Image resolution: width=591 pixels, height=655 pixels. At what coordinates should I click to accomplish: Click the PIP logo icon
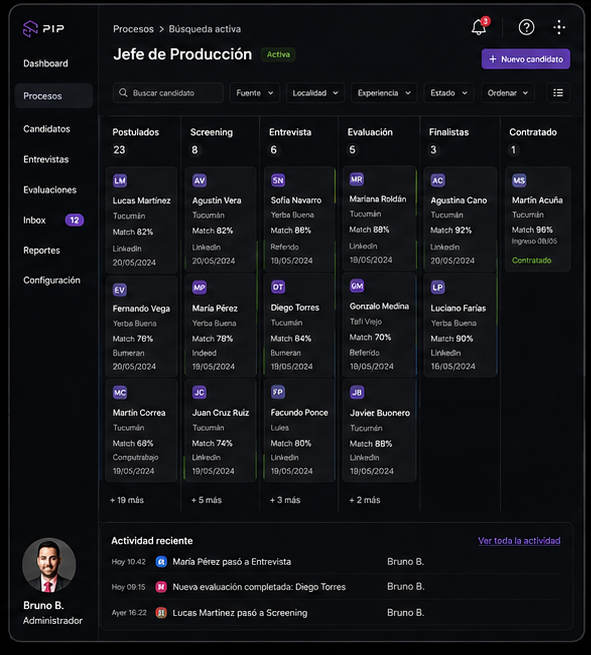coord(30,28)
